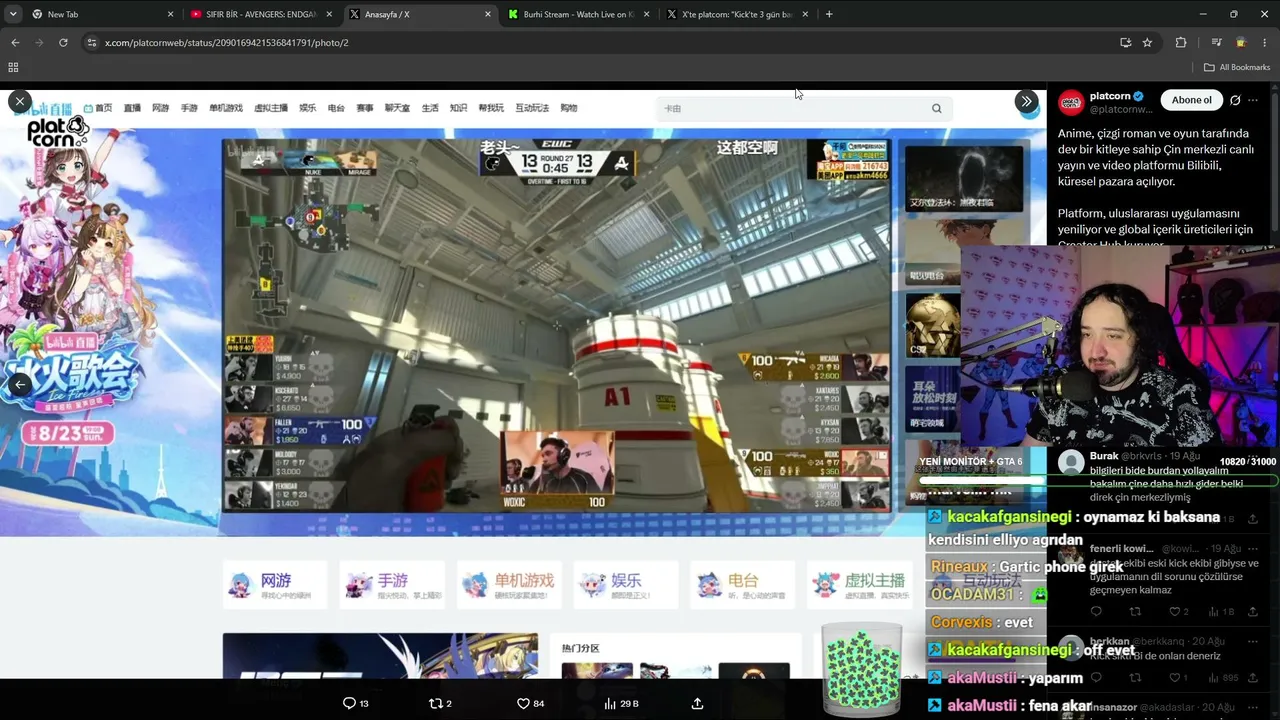
Task: View post analytics showing 29 B
Action: coord(621,704)
